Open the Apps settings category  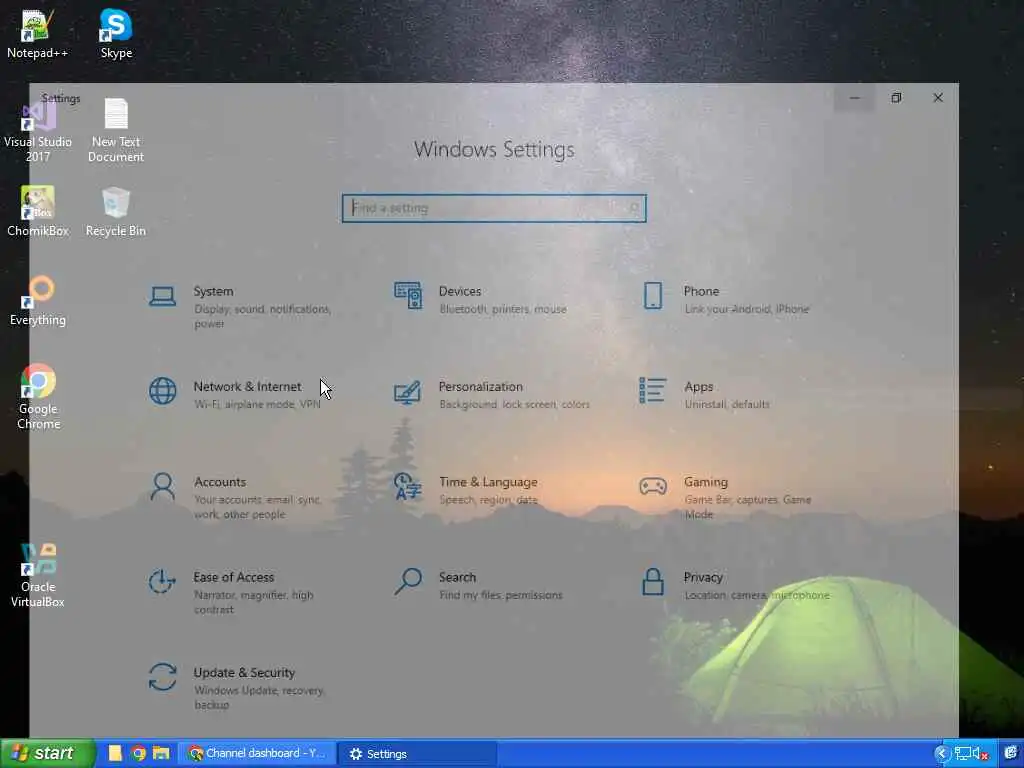(704, 394)
